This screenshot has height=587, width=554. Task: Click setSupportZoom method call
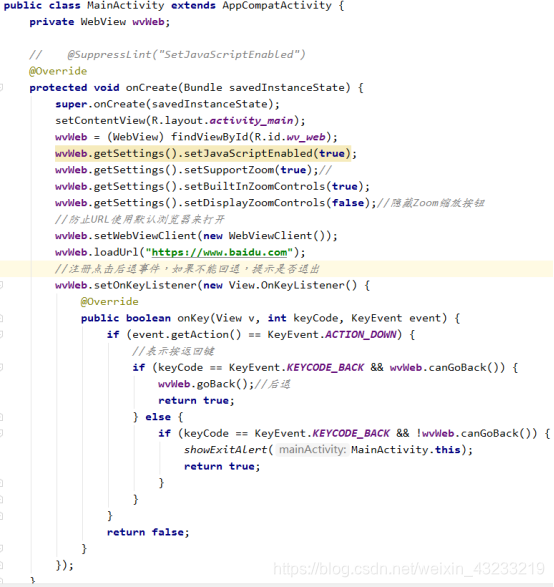[229, 170]
